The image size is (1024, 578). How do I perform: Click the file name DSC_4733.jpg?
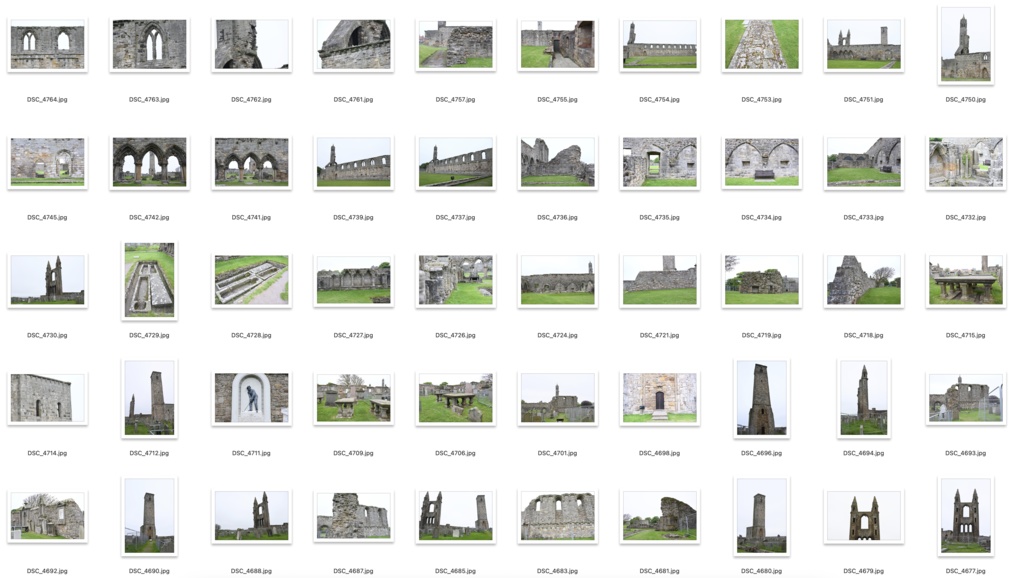(x=863, y=217)
